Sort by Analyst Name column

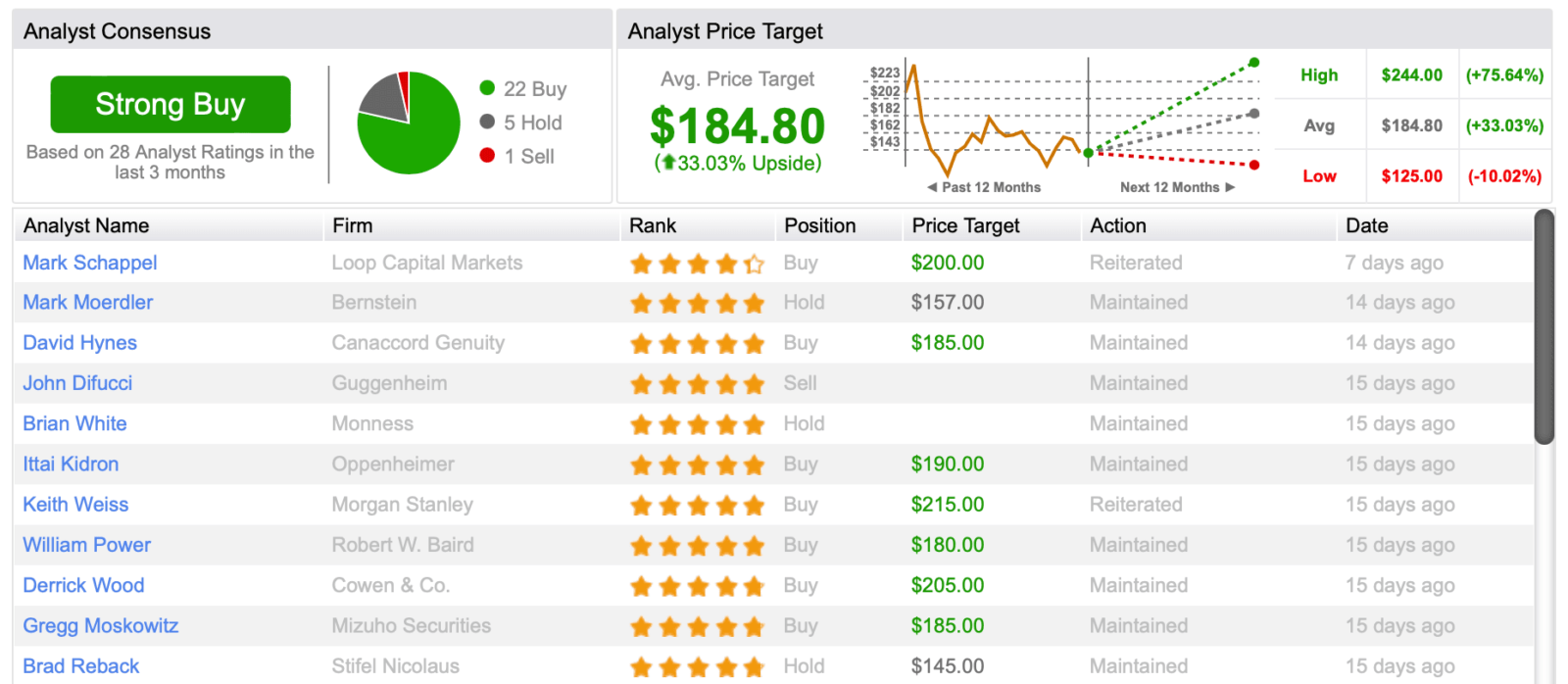tap(86, 225)
